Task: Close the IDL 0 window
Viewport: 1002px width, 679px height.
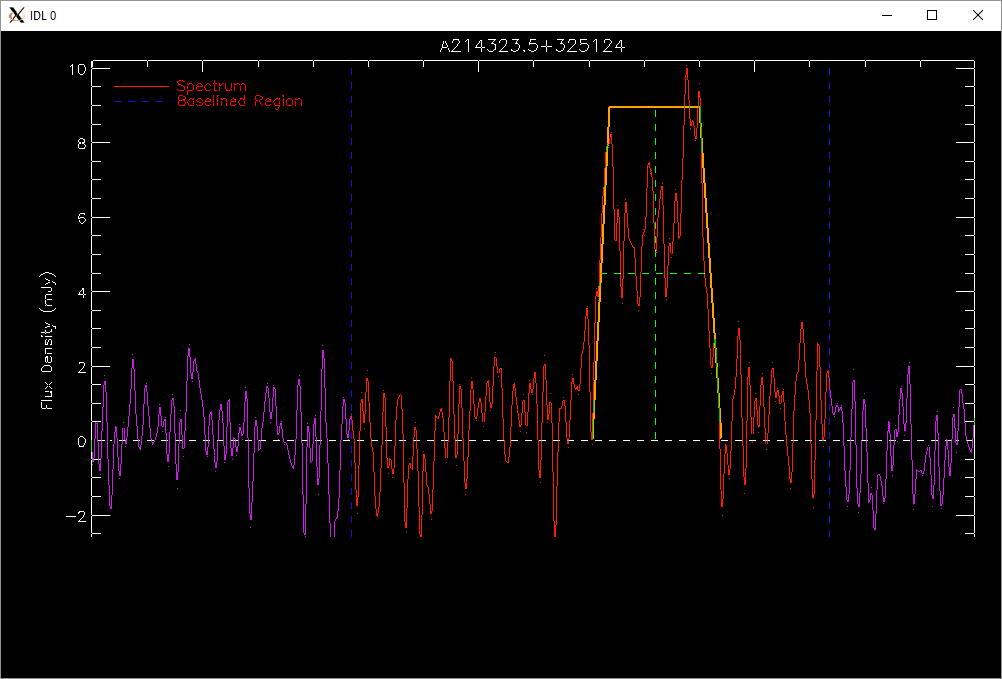Action: [x=977, y=15]
